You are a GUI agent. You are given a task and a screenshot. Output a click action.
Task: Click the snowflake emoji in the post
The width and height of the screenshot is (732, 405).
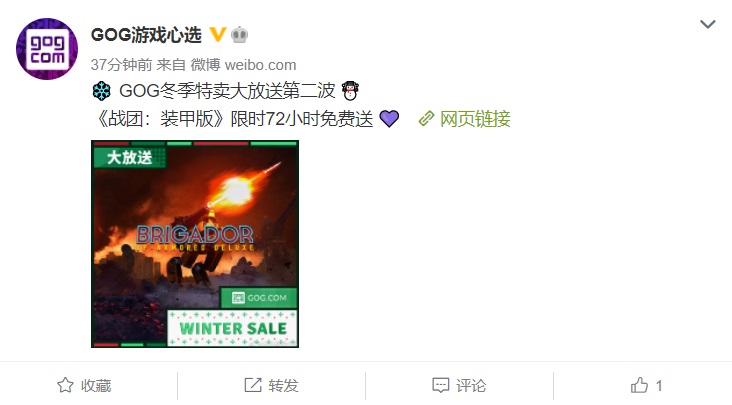101,91
